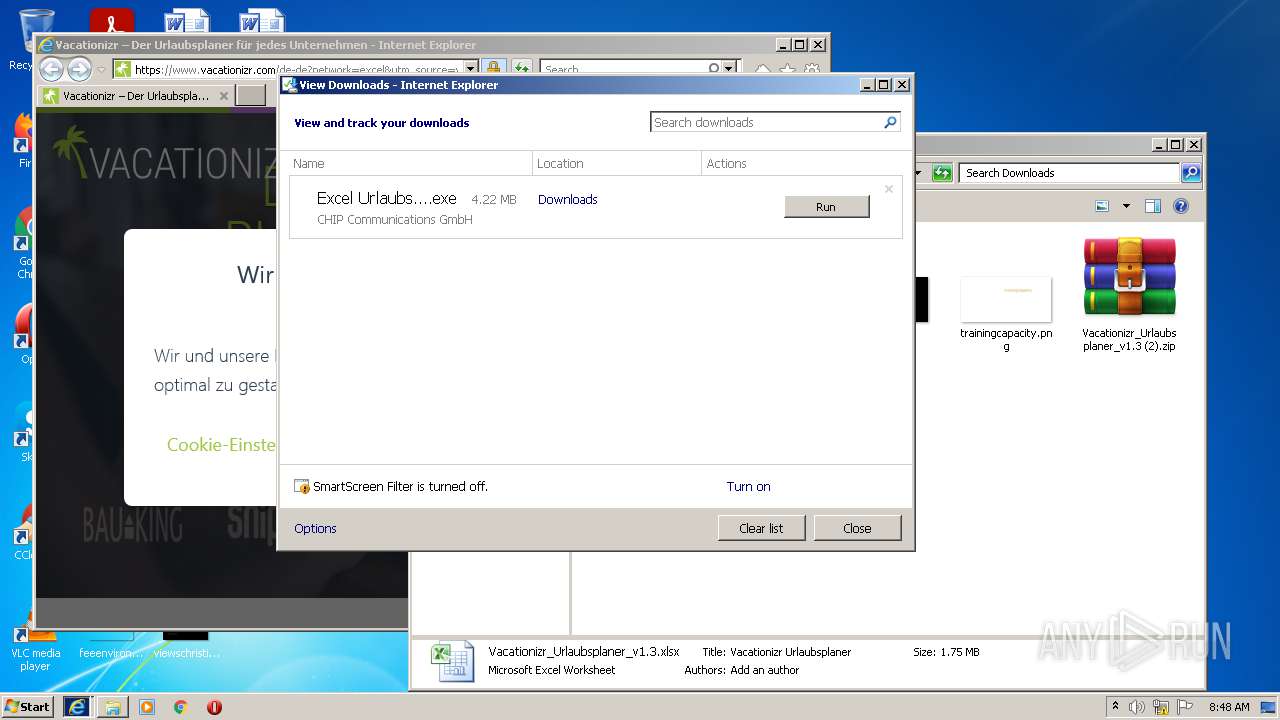Go back in Internet Explorer browser window
Image resolution: width=1280 pixels, height=720 pixels.
click(51, 69)
